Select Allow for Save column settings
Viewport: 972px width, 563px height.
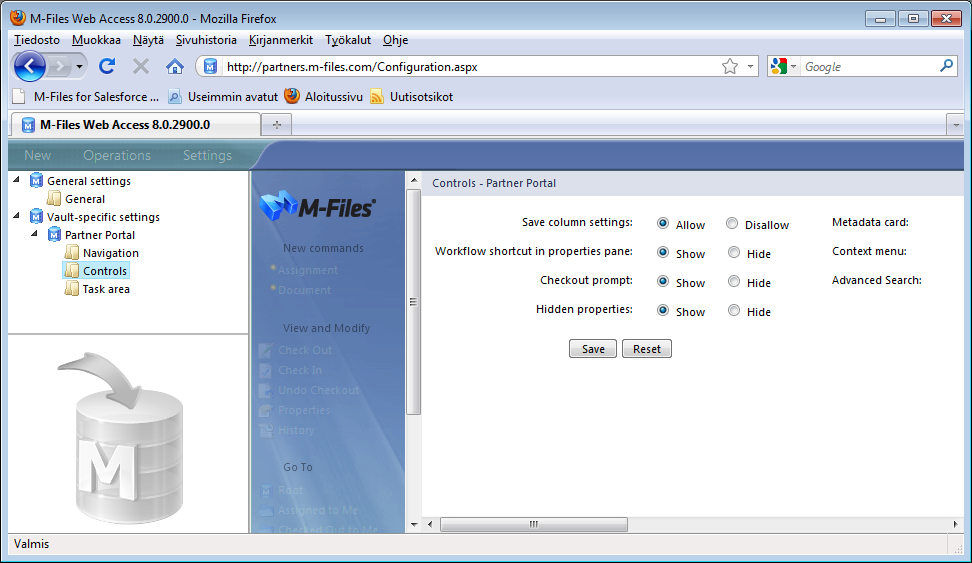(663, 223)
